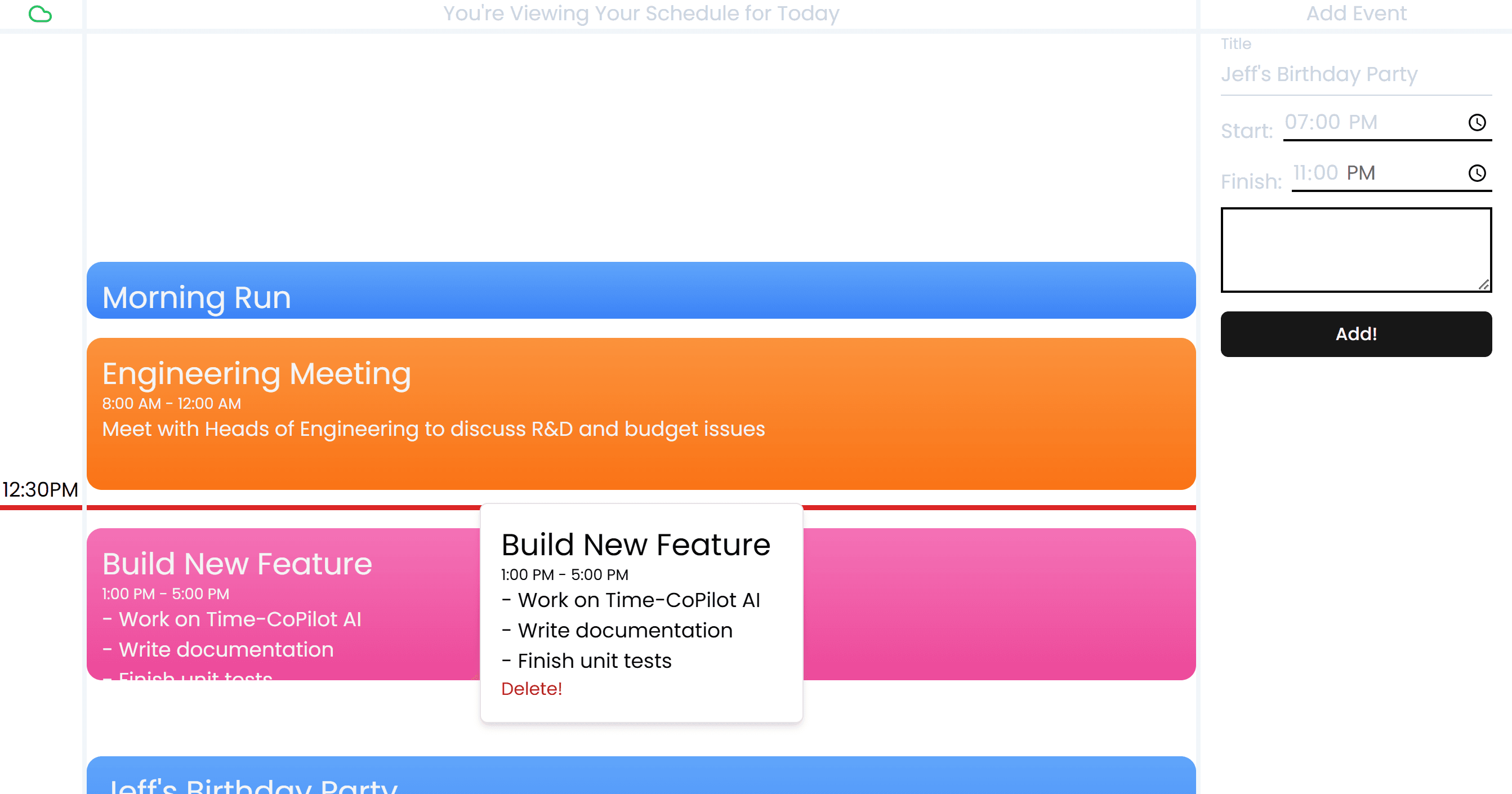Open the Finish time clock picker

point(1477,172)
